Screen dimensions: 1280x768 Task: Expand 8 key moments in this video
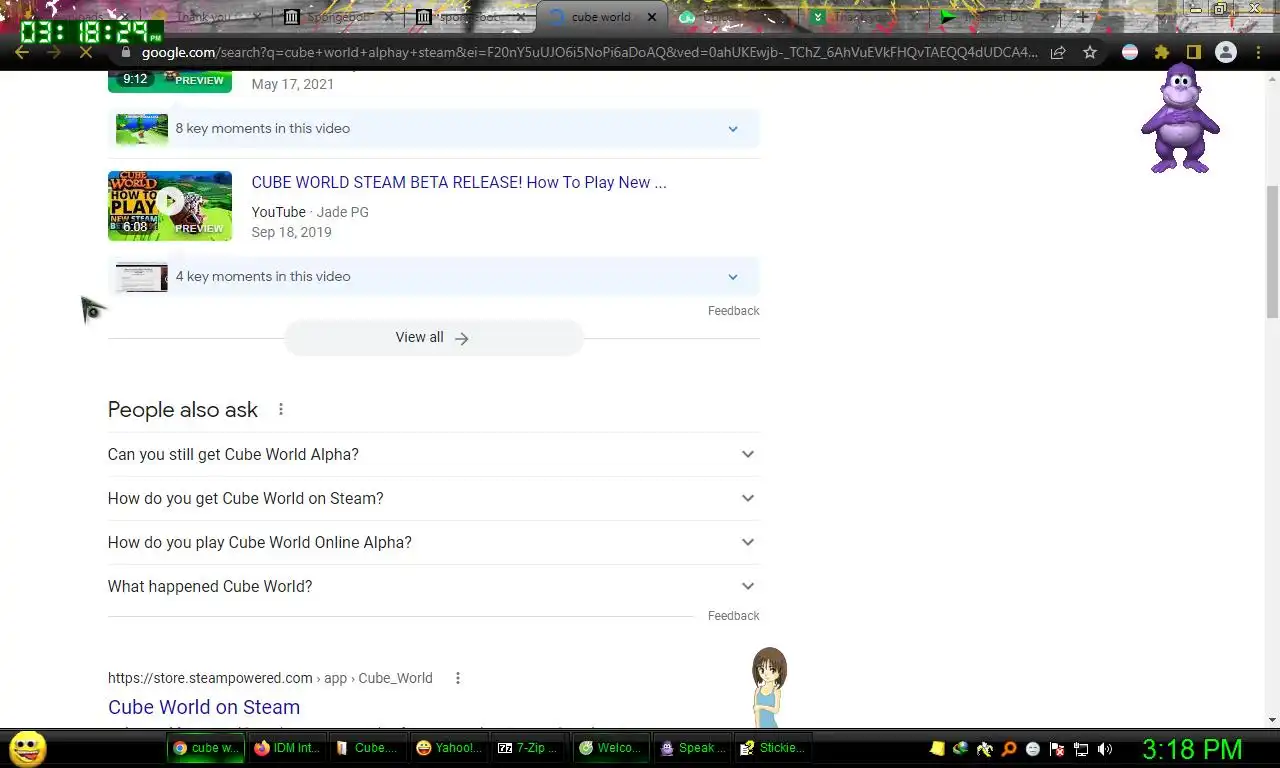coord(434,129)
